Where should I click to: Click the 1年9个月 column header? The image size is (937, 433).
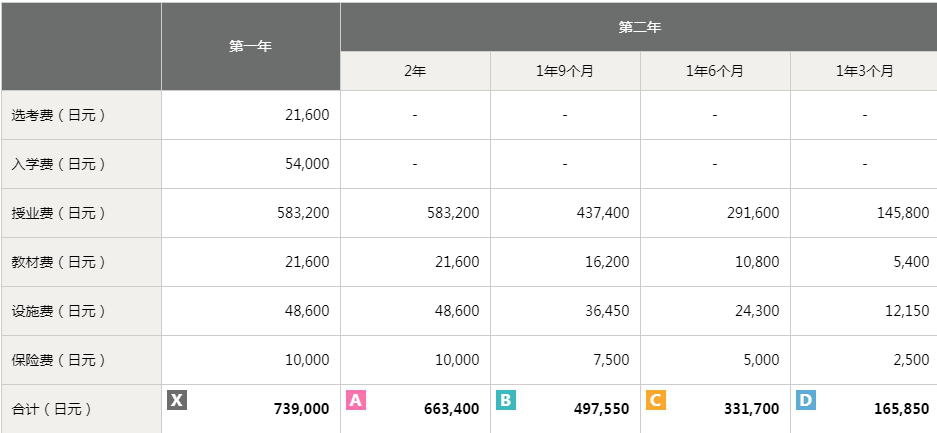565,71
